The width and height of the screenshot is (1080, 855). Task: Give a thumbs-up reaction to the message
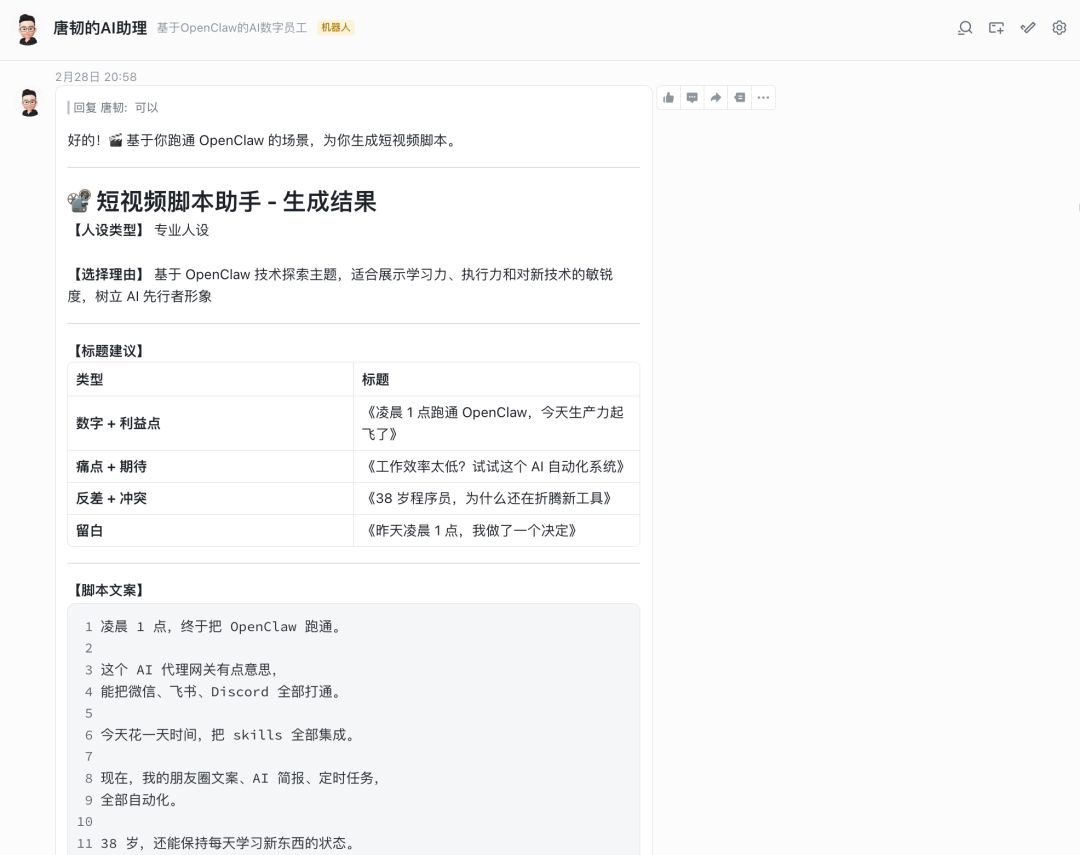pyautogui.click(x=668, y=97)
